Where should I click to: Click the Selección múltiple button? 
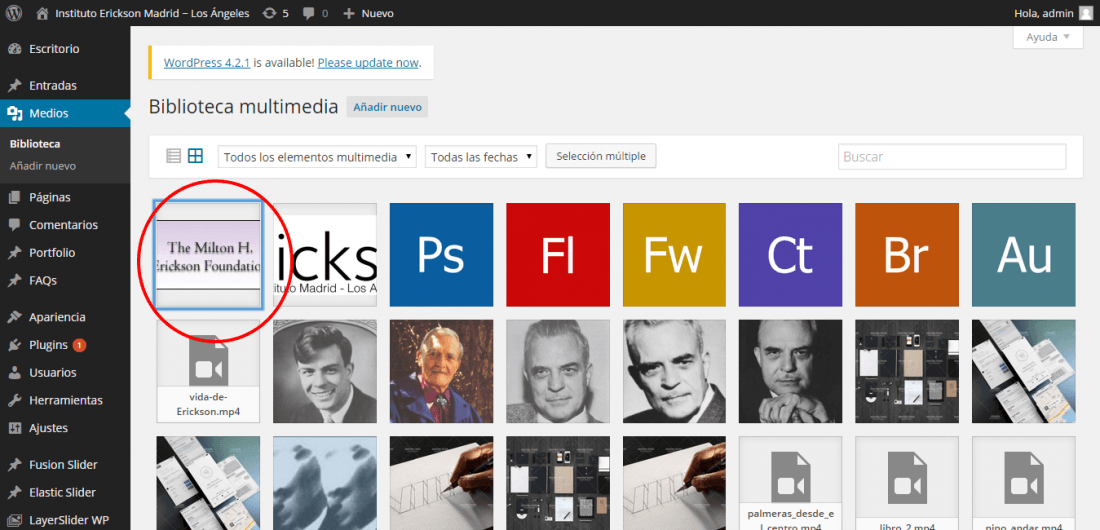[601, 156]
